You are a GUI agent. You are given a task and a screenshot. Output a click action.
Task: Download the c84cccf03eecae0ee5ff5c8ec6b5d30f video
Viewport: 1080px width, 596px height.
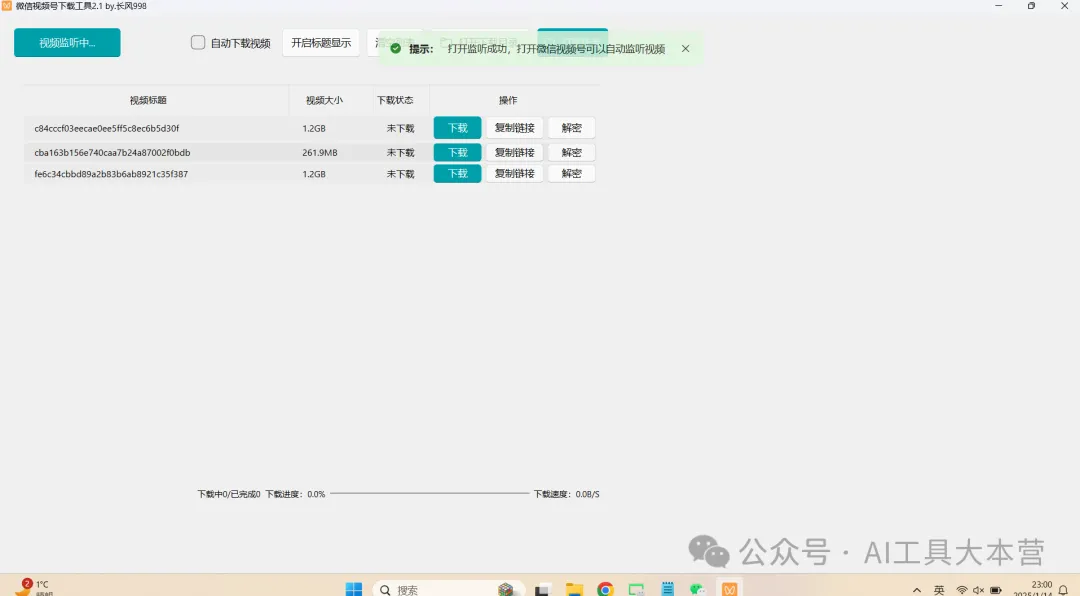point(457,127)
